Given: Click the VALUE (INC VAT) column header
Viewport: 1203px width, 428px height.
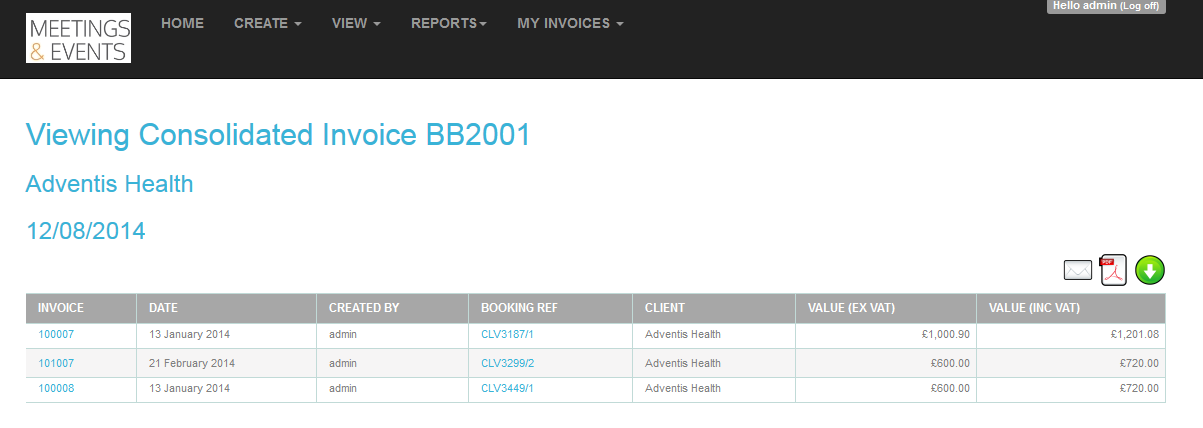Looking at the screenshot, I should tap(1071, 308).
